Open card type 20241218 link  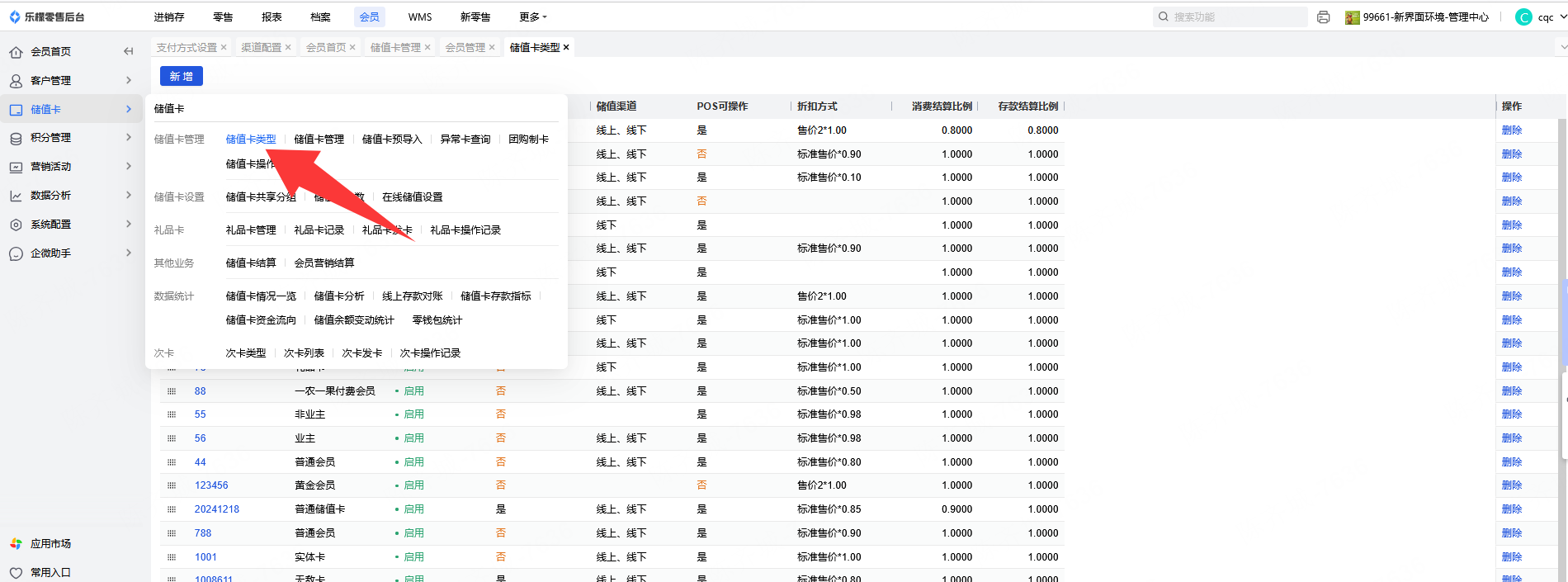click(x=216, y=509)
